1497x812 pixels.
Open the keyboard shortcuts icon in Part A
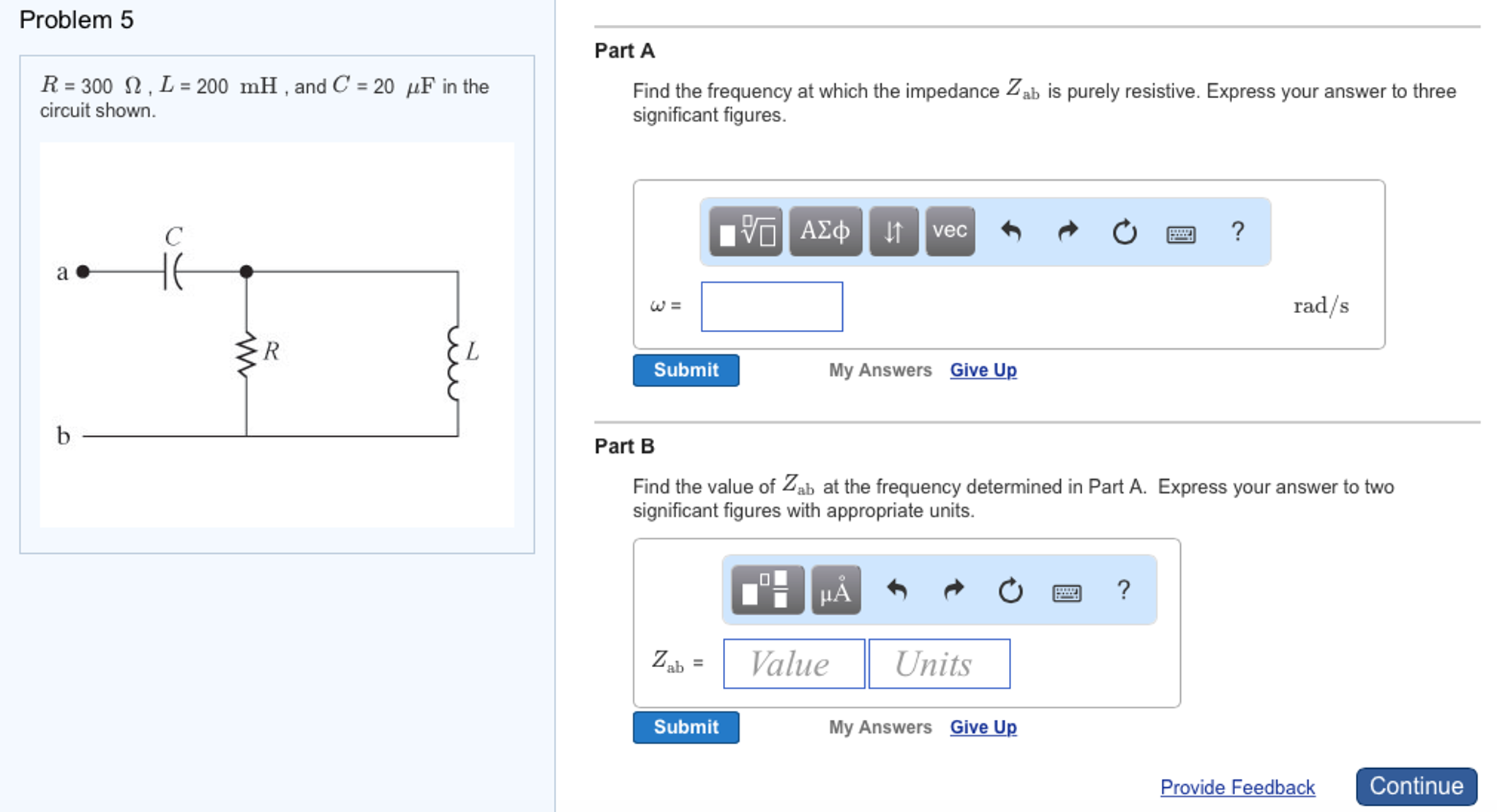(x=1182, y=232)
